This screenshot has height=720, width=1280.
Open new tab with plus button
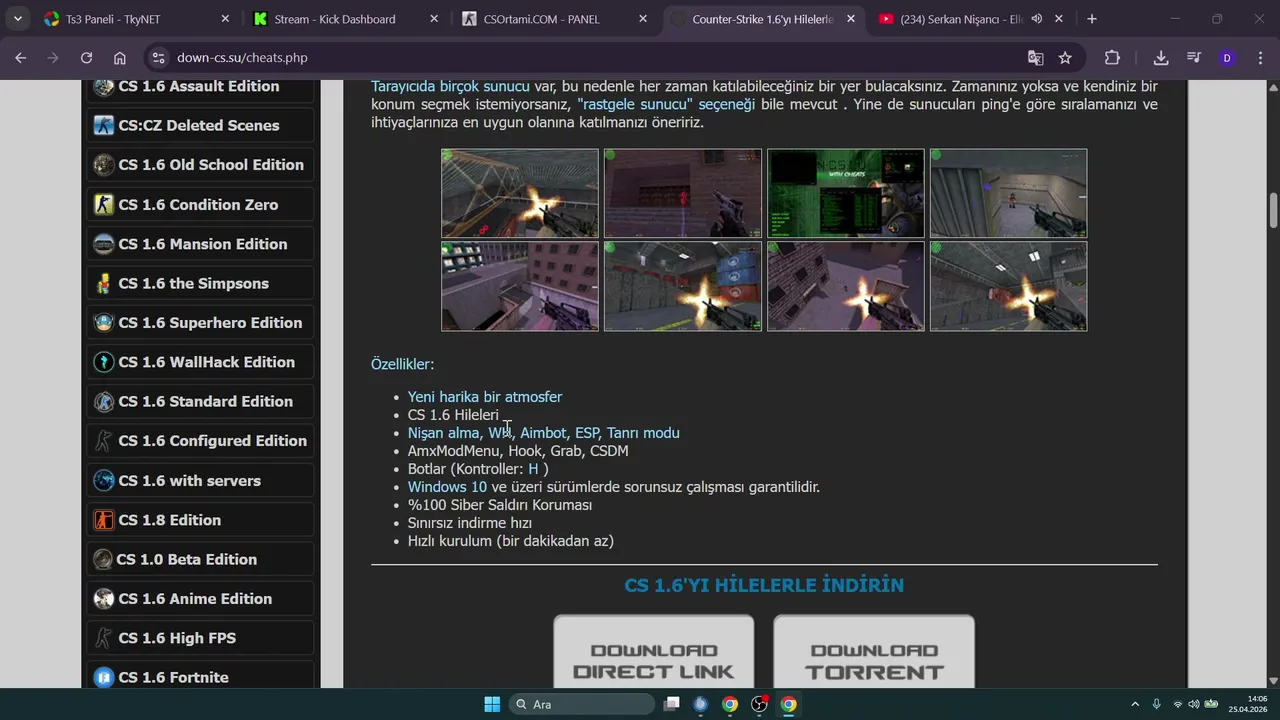coord(1092,19)
